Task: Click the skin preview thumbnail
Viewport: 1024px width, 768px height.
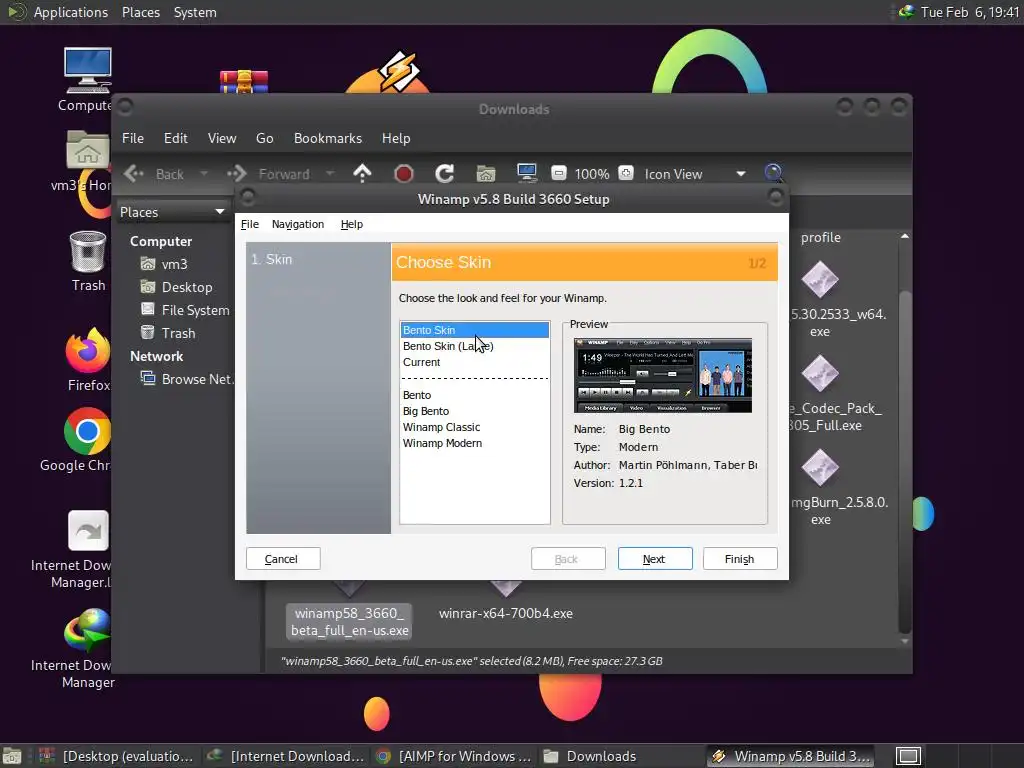Action: coord(662,376)
